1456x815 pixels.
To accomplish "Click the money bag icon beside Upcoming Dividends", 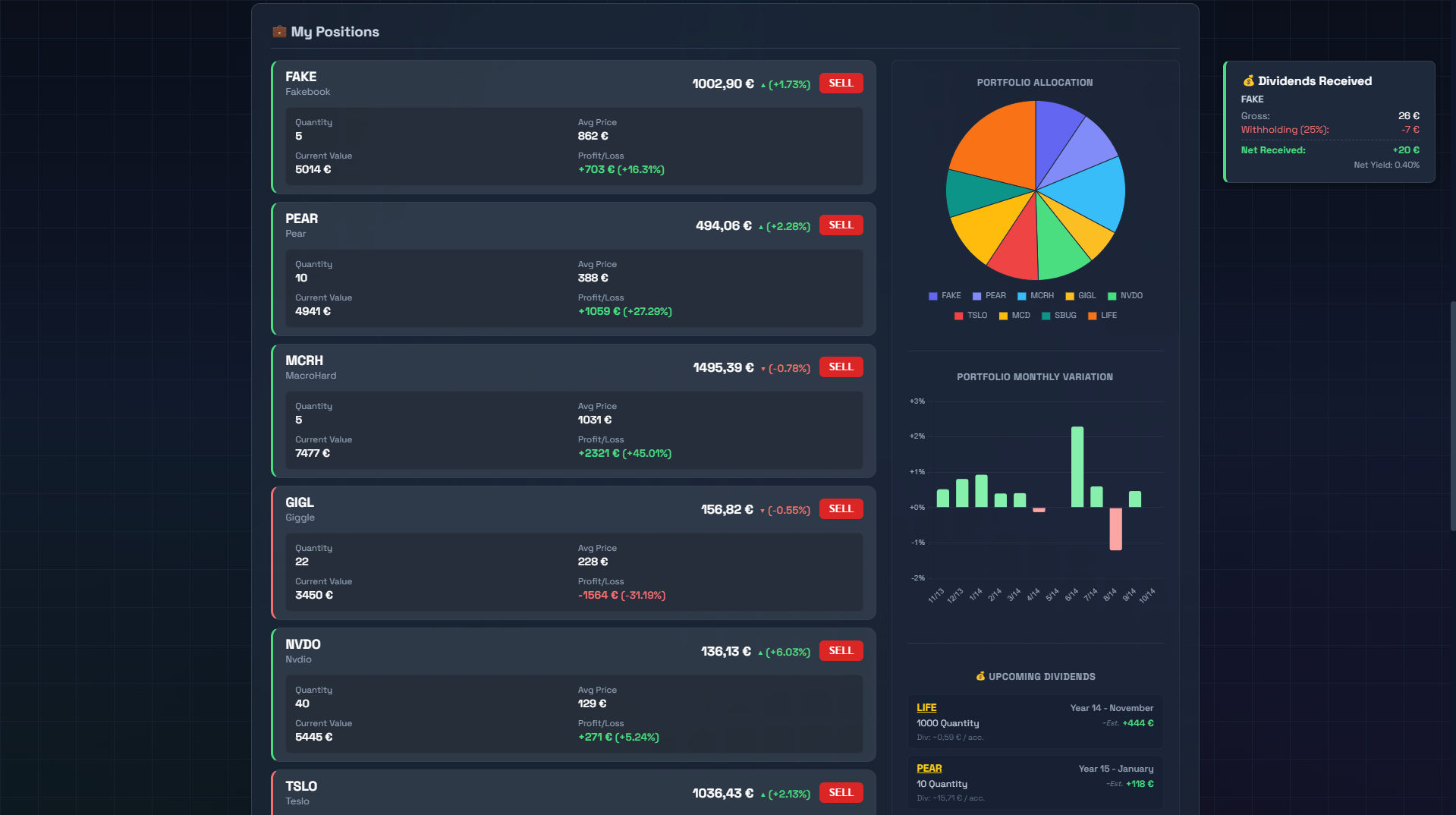I will (x=980, y=675).
